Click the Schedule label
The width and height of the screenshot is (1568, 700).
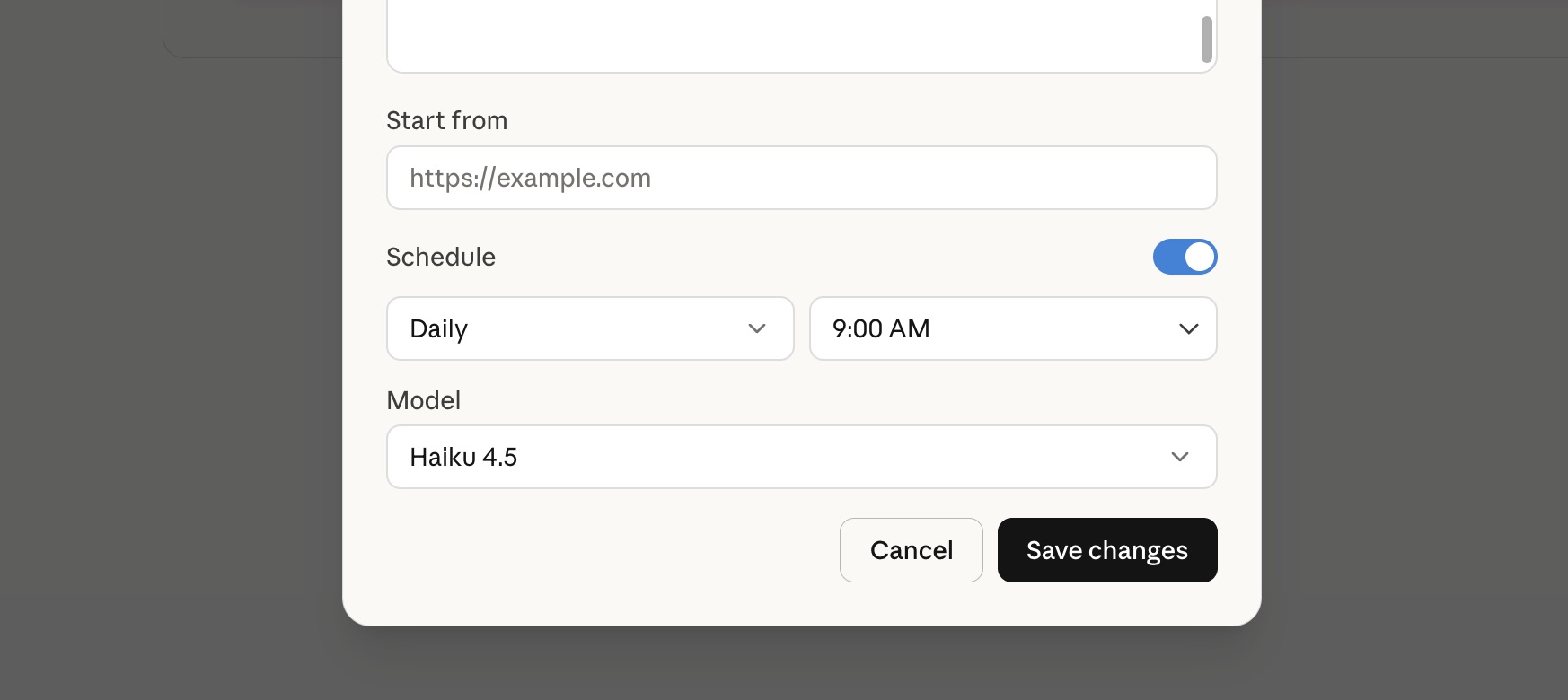click(441, 257)
